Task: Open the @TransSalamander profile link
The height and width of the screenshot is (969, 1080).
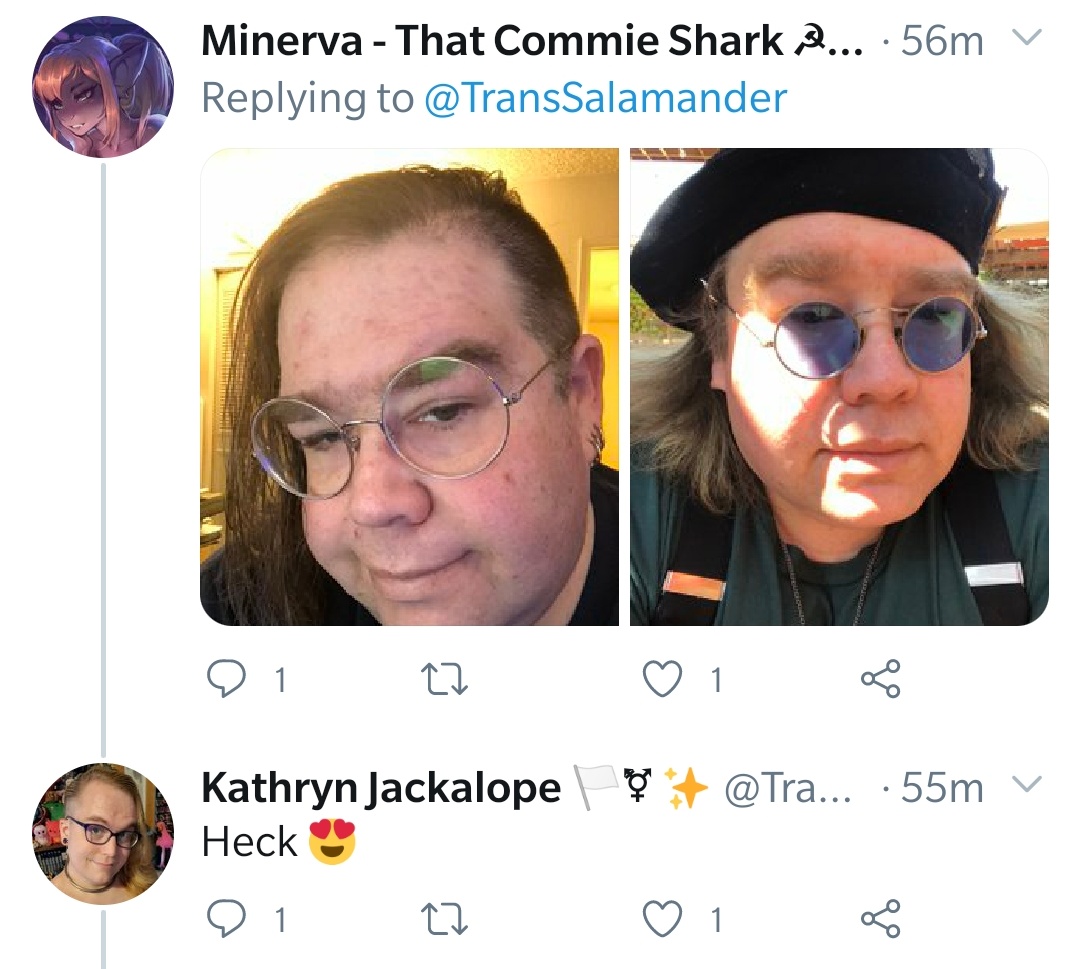Action: [x=605, y=98]
